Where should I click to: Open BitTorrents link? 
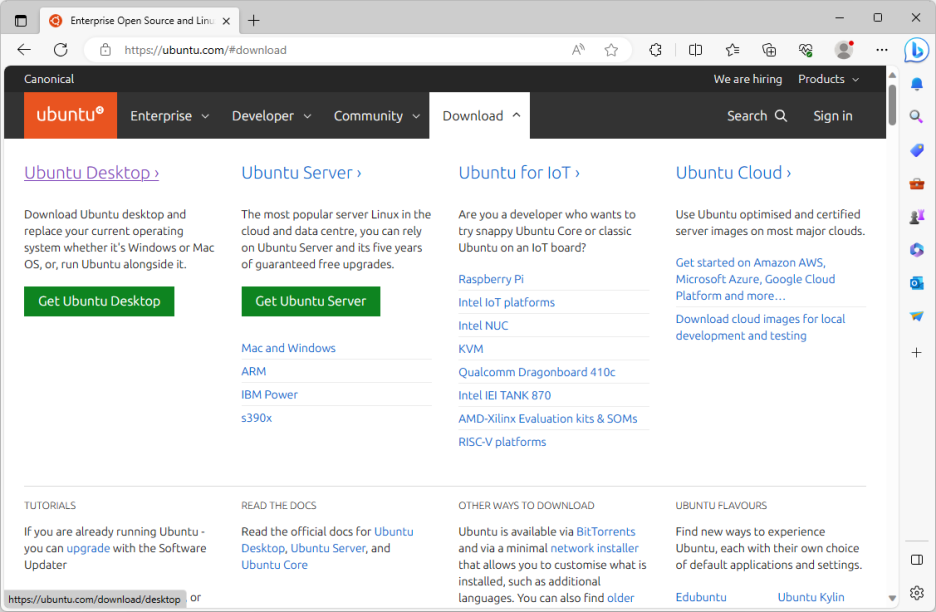click(x=605, y=531)
